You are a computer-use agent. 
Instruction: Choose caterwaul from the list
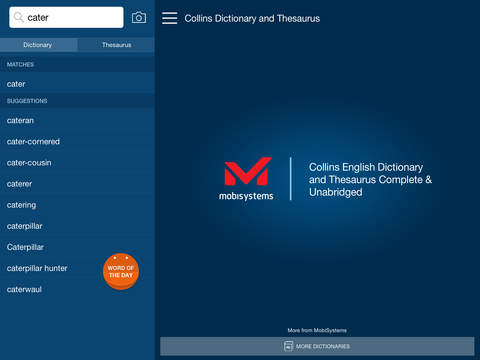(x=77, y=289)
